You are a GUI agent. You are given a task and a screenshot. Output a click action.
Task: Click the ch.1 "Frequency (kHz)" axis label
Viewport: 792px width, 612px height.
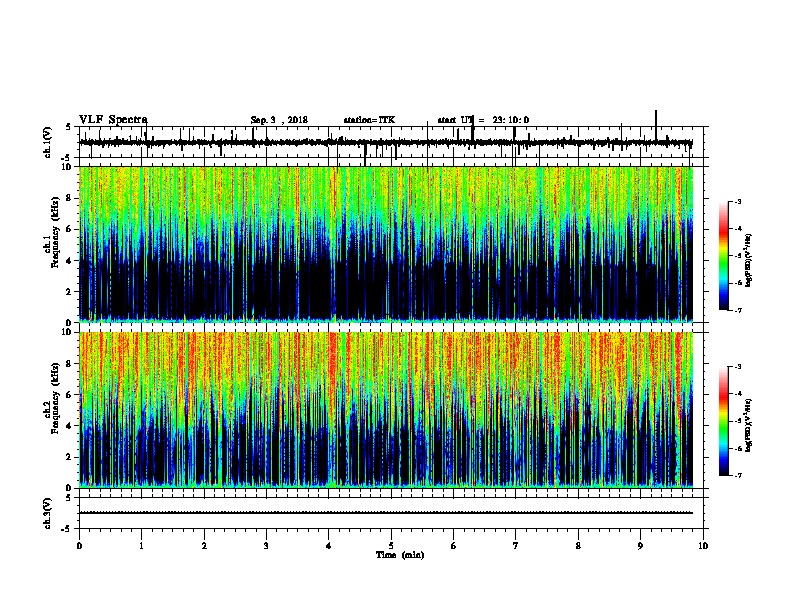(x=55, y=230)
